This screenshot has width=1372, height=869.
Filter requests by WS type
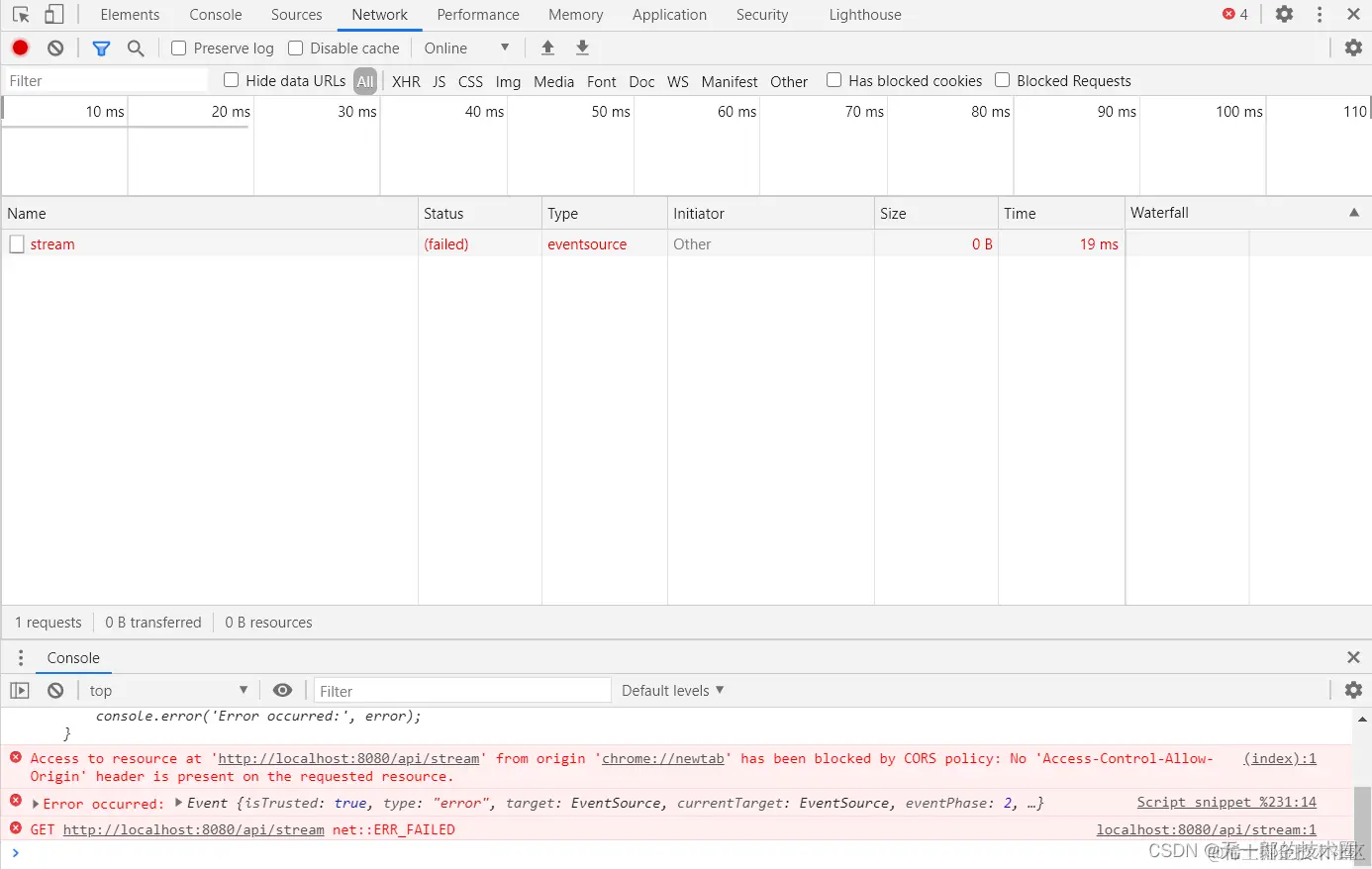678,81
